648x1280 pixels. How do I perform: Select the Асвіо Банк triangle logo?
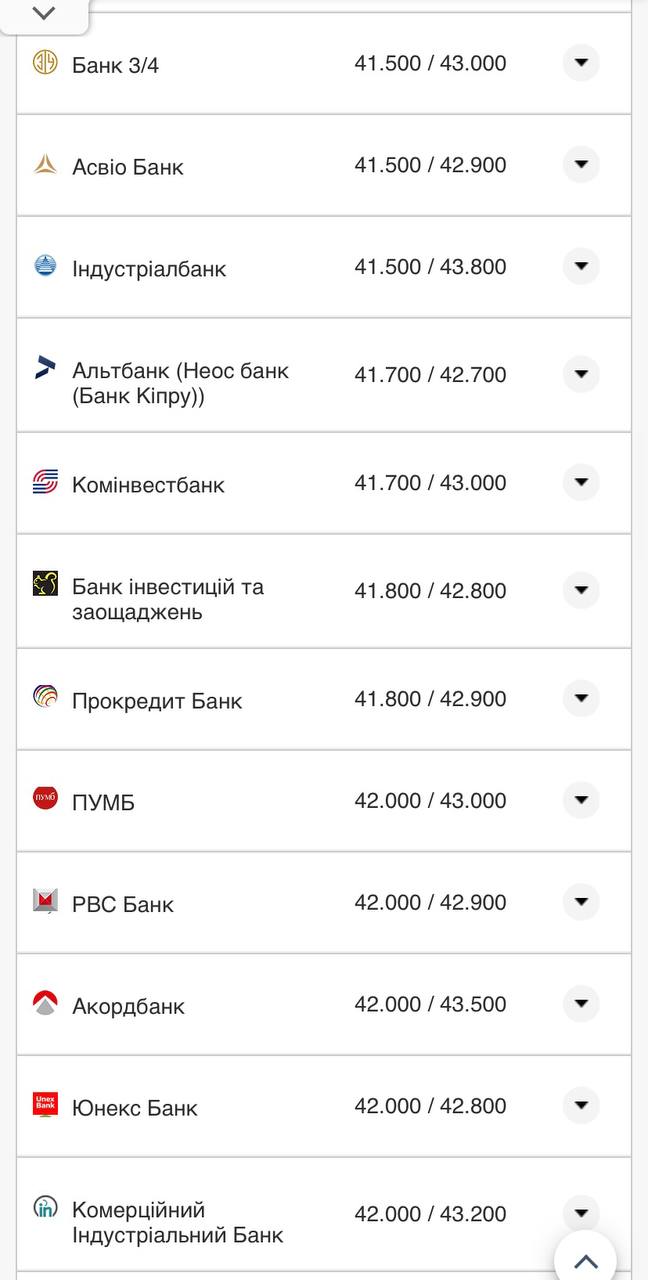tap(45, 165)
